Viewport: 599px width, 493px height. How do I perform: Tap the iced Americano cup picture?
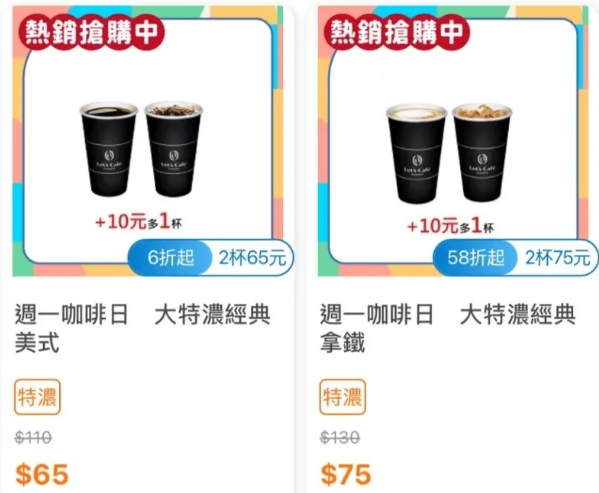point(174,149)
